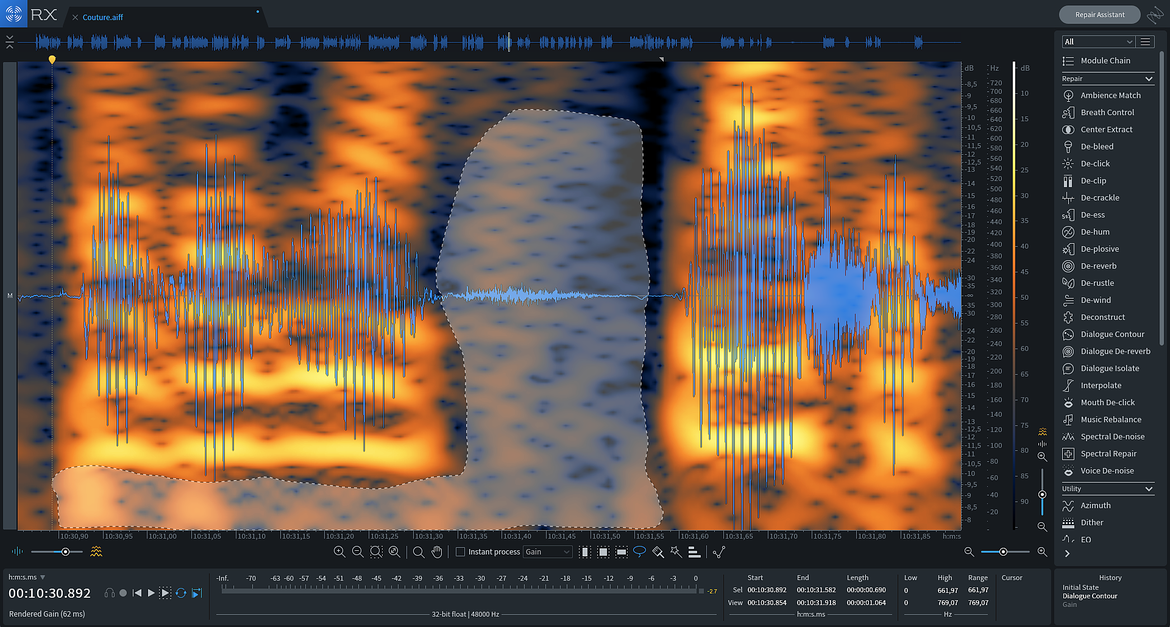The image size is (1170, 627).
Task: Select the Time-Frequency selection tool
Action: 603,552
